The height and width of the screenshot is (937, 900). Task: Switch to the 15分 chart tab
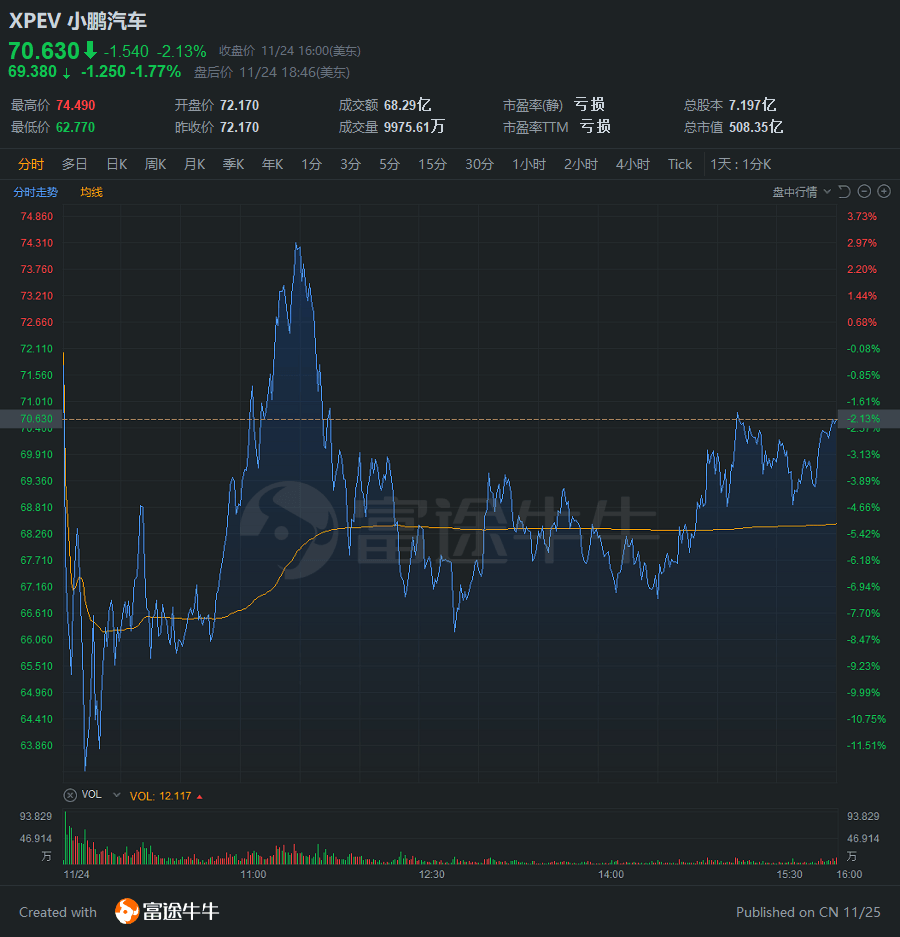(x=432, y=164)
